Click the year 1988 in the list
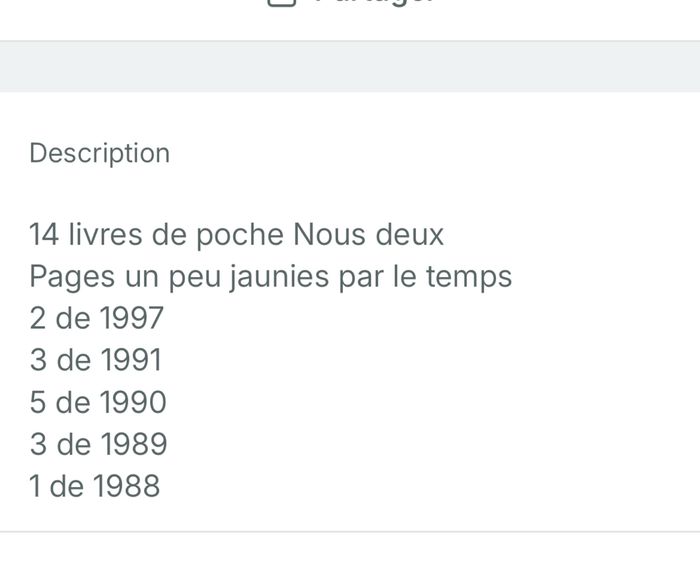 coord(126,486)
